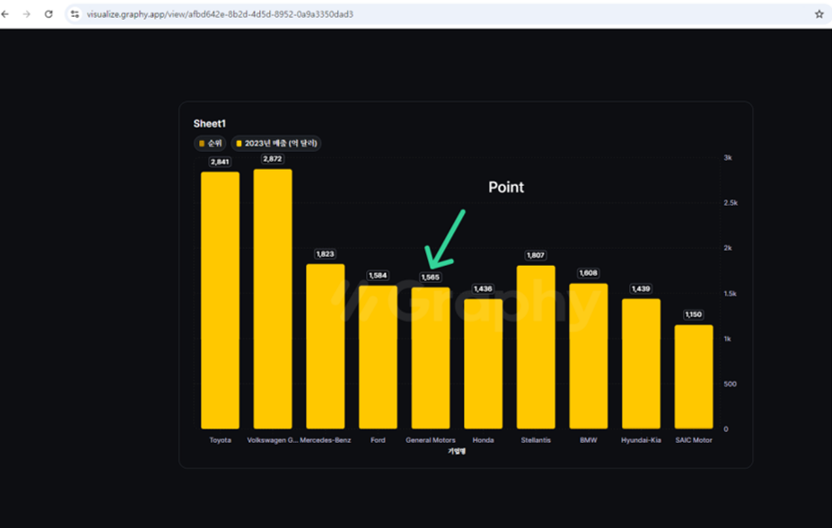This screenshot has height=528, width=832.
Task: Click the Hyundai-Kia axis label
Action: (641, 440)
